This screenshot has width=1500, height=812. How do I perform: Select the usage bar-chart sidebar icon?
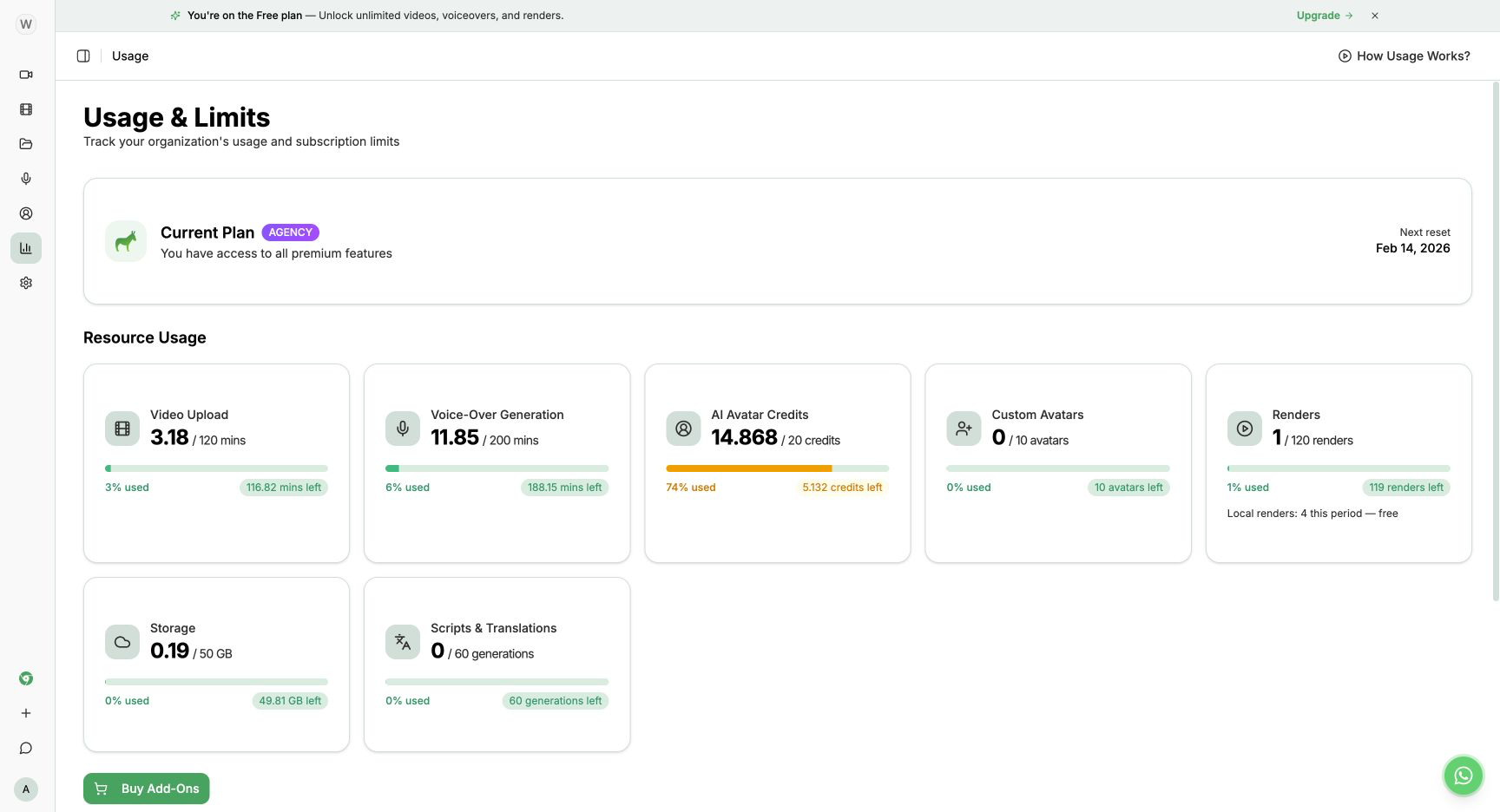pyautogui.click(x=26, y=248)
